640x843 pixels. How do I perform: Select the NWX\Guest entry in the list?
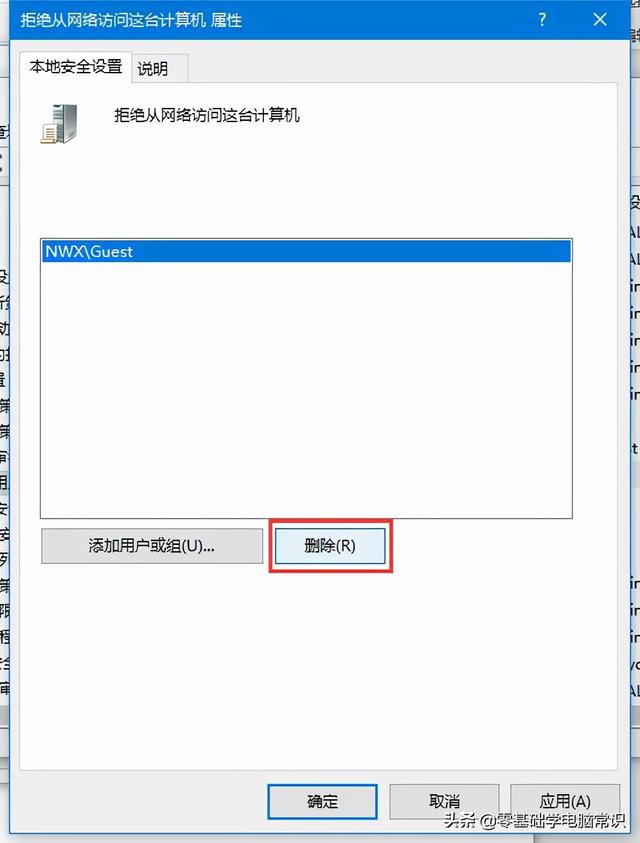click(305, 252)
